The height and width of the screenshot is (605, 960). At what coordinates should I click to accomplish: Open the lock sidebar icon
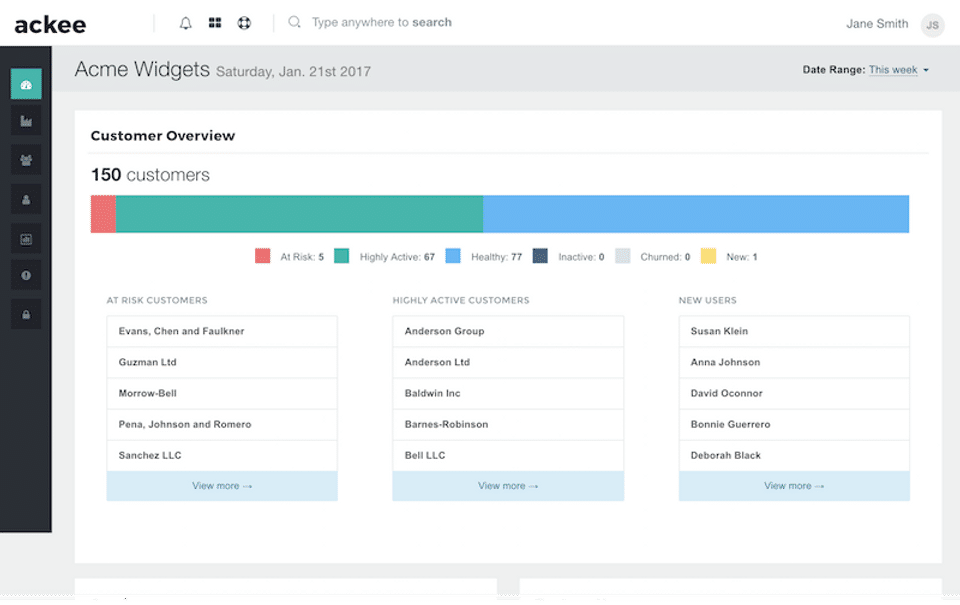[x=26, y=315]
